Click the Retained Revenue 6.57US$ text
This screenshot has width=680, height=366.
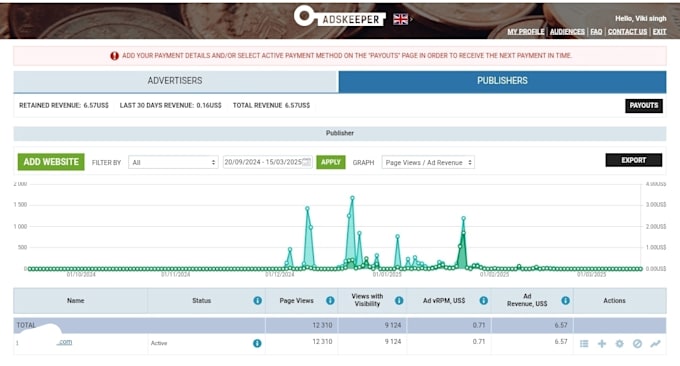pos(64,105)
